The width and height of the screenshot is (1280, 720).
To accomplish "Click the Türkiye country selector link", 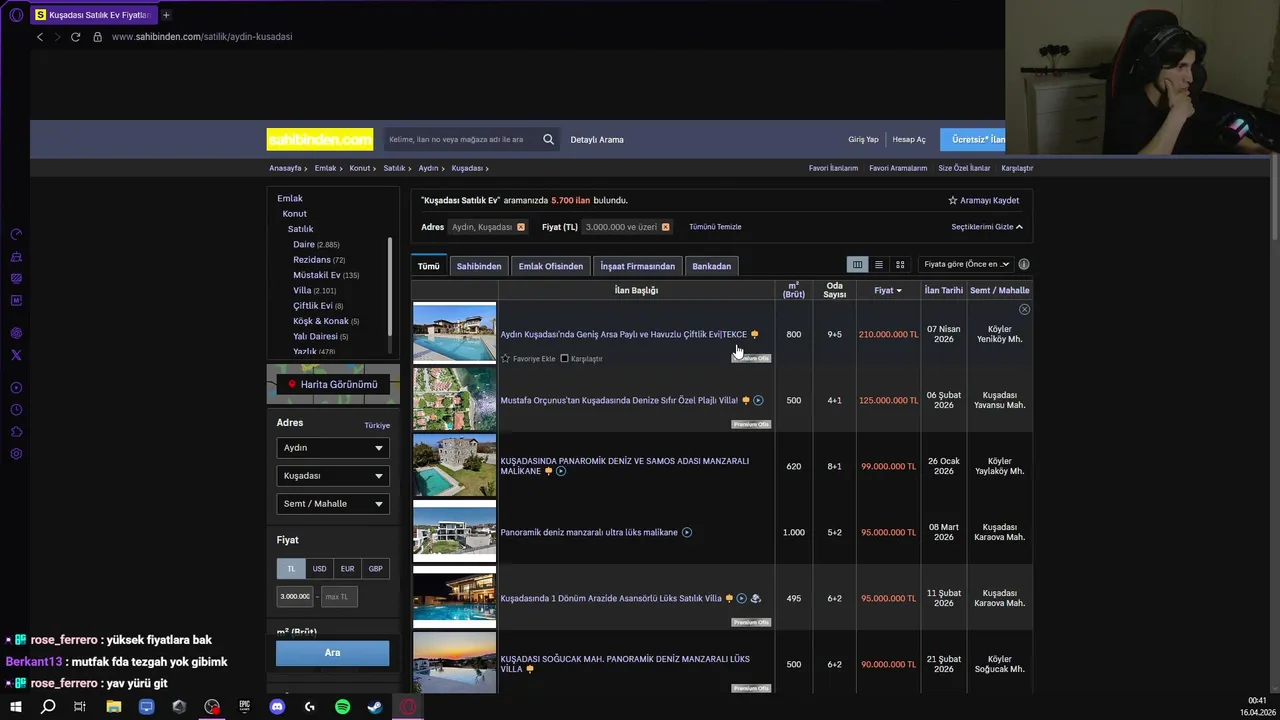I will pos(377,425).
